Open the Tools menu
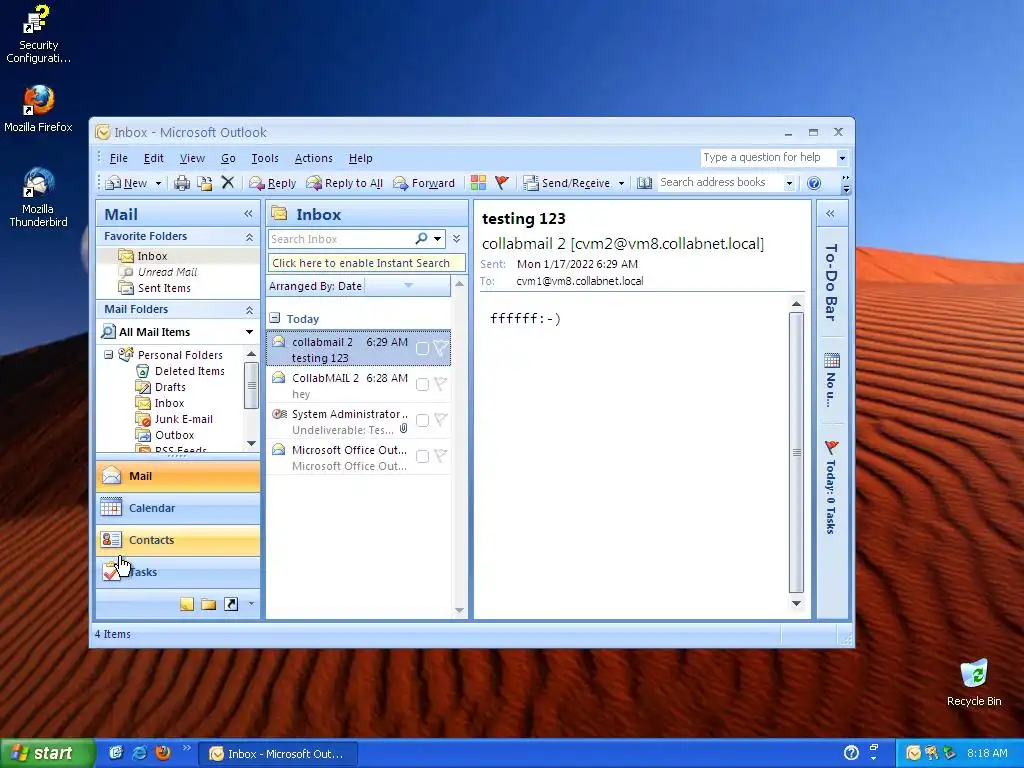The height and width of the screenshot is (768, 1024). tap(265, 158)
